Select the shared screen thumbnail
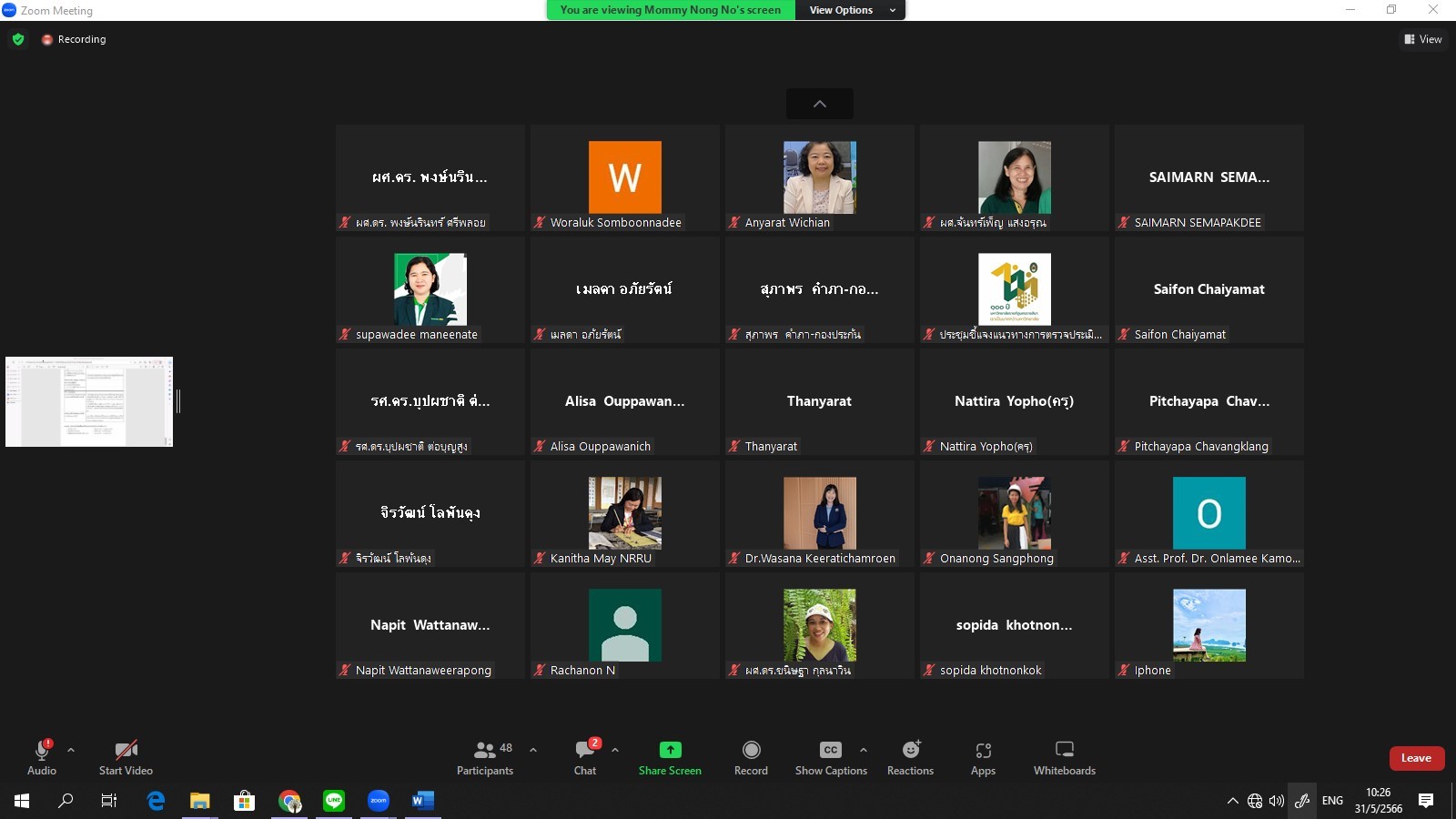The image size is (1456, 819). [x=89, y=401]
